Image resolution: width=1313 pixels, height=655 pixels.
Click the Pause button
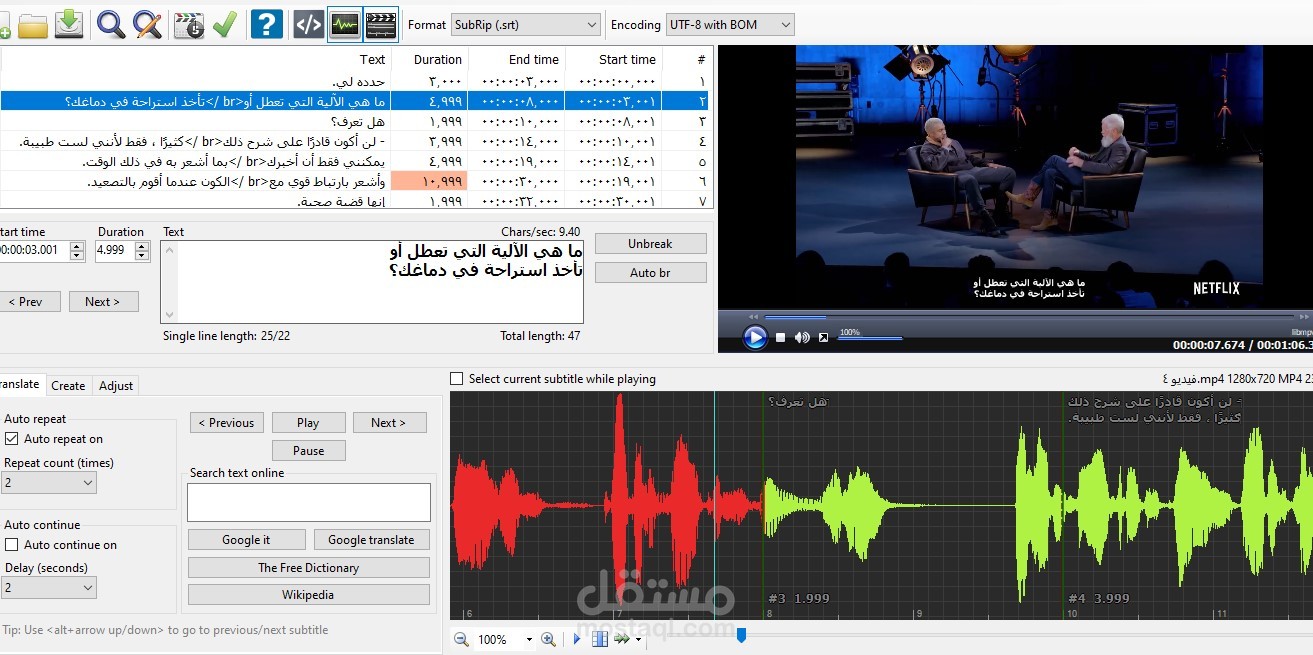tap(308, 450)
